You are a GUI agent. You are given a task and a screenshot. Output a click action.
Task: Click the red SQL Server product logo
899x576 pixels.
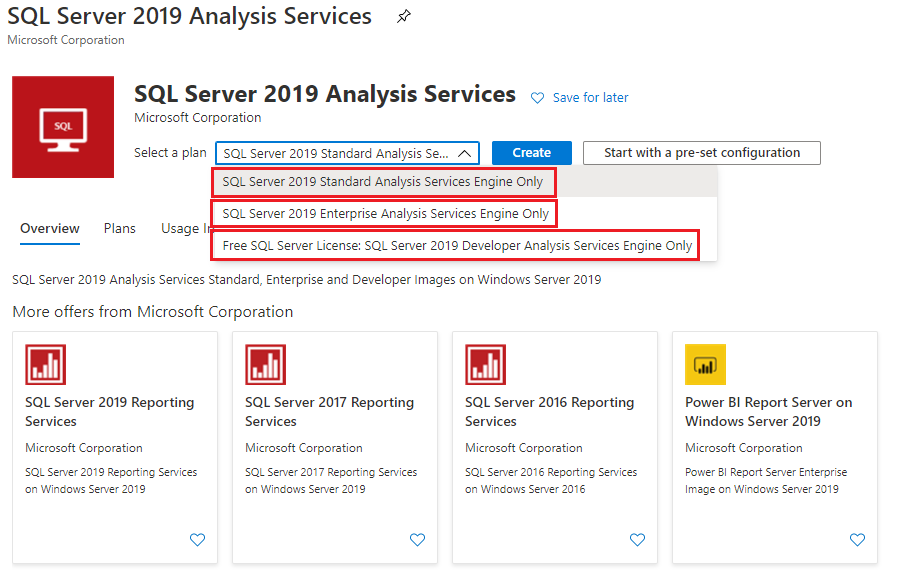tap(63, 127)
